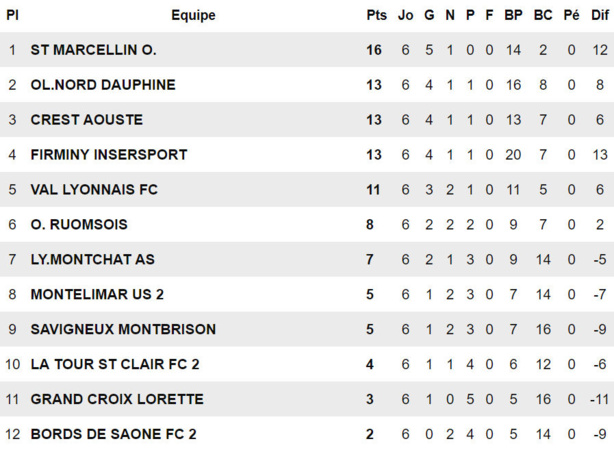Click VAL LYONNAIS FC team name
Image resolution: width=614 pixels, height=450 pixels.
click(x=94, y=190)
